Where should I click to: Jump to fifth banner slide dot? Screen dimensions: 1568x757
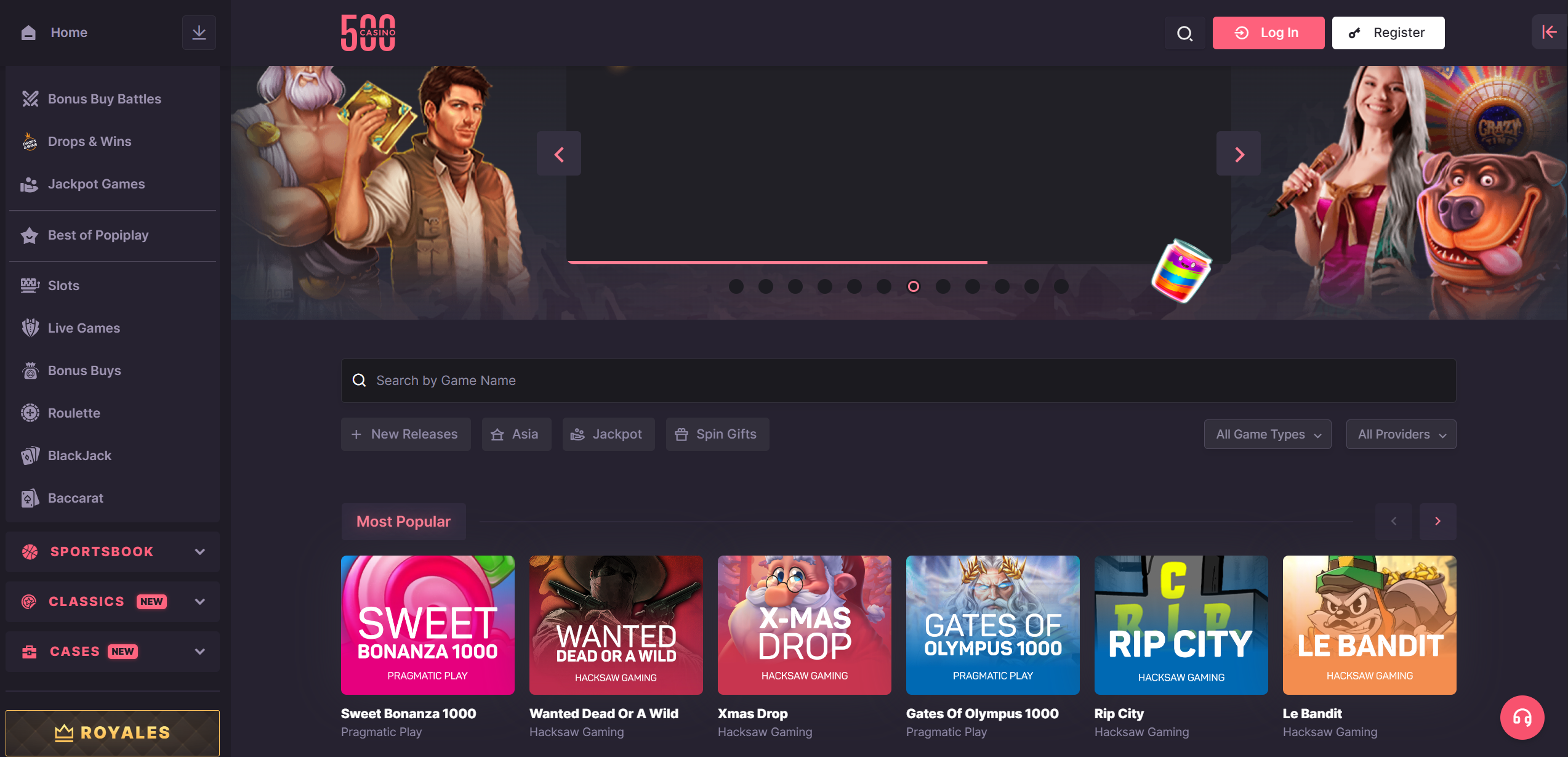tap(854, 286)
